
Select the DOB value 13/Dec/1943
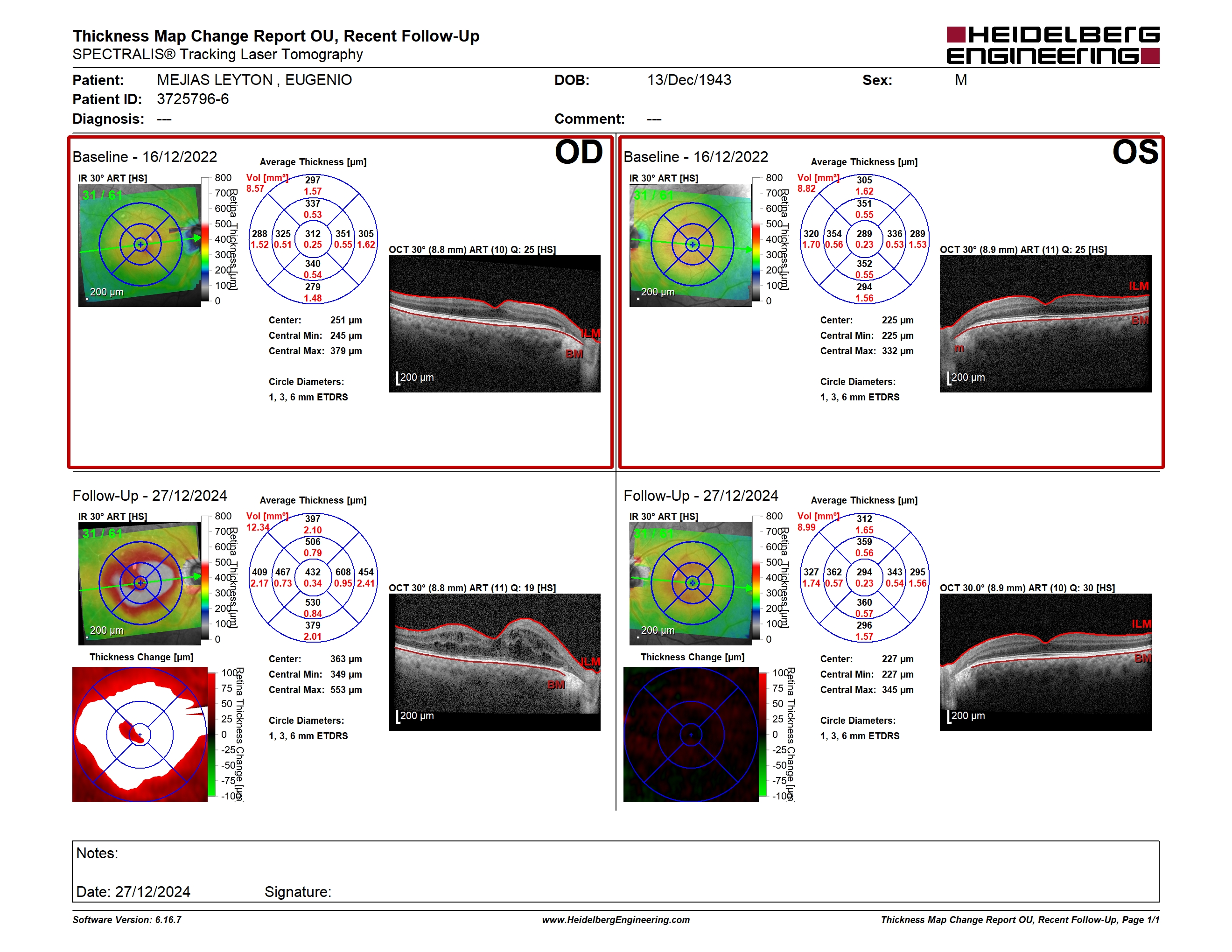click(689, 80)
